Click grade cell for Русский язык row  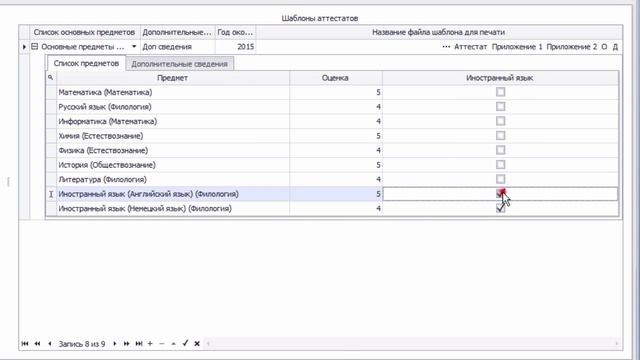(336, 107)
